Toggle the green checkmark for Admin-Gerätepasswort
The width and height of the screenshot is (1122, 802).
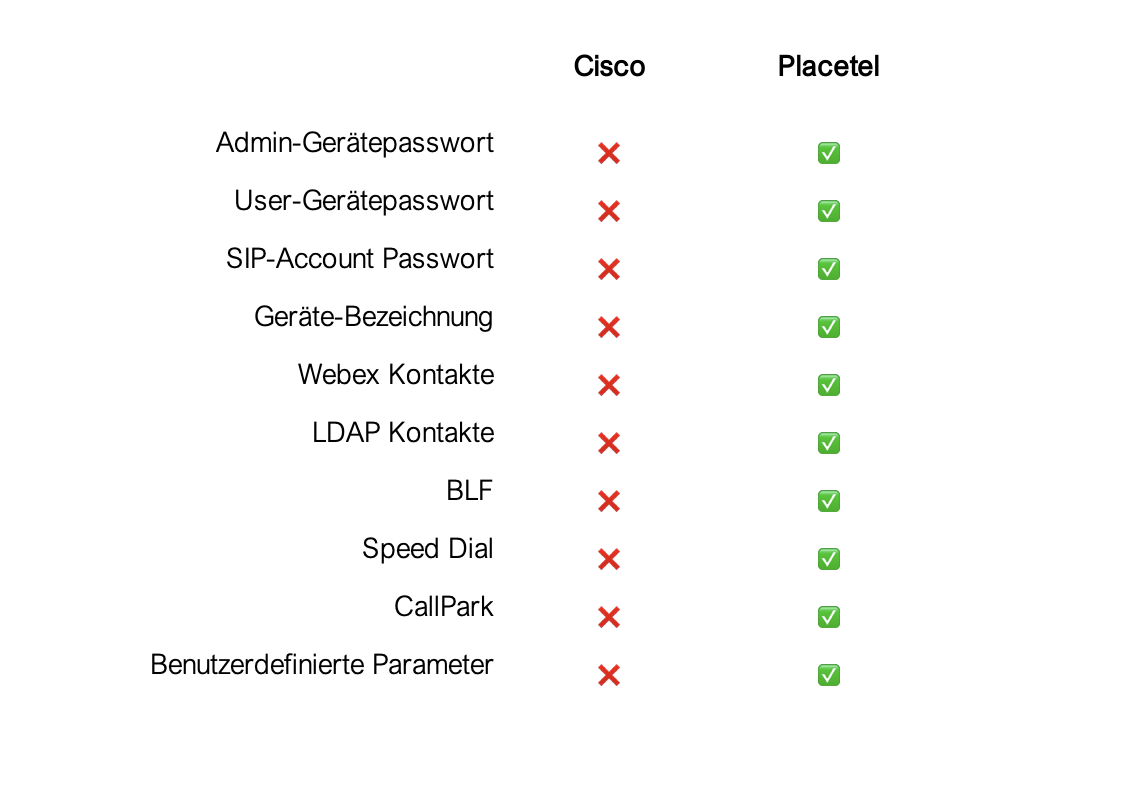pos(829,153)
